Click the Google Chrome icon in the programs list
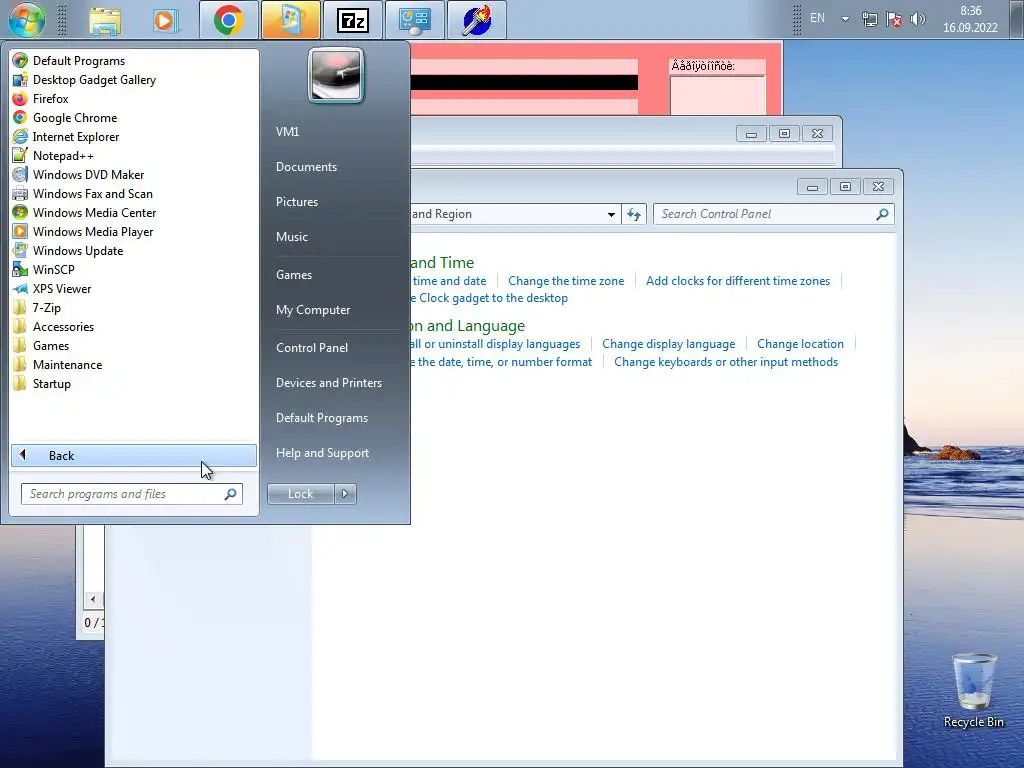 [20, 118]
